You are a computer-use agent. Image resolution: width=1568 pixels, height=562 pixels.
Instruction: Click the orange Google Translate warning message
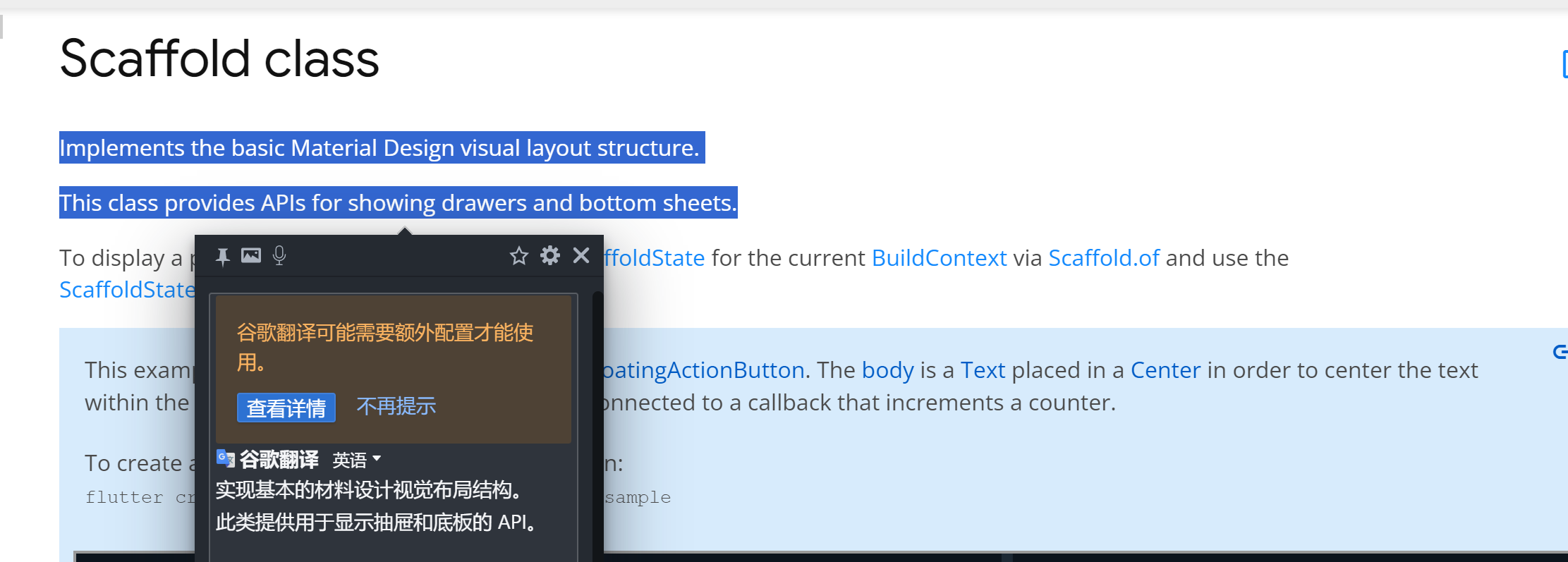pyautogui.click(x=385, y=347)
